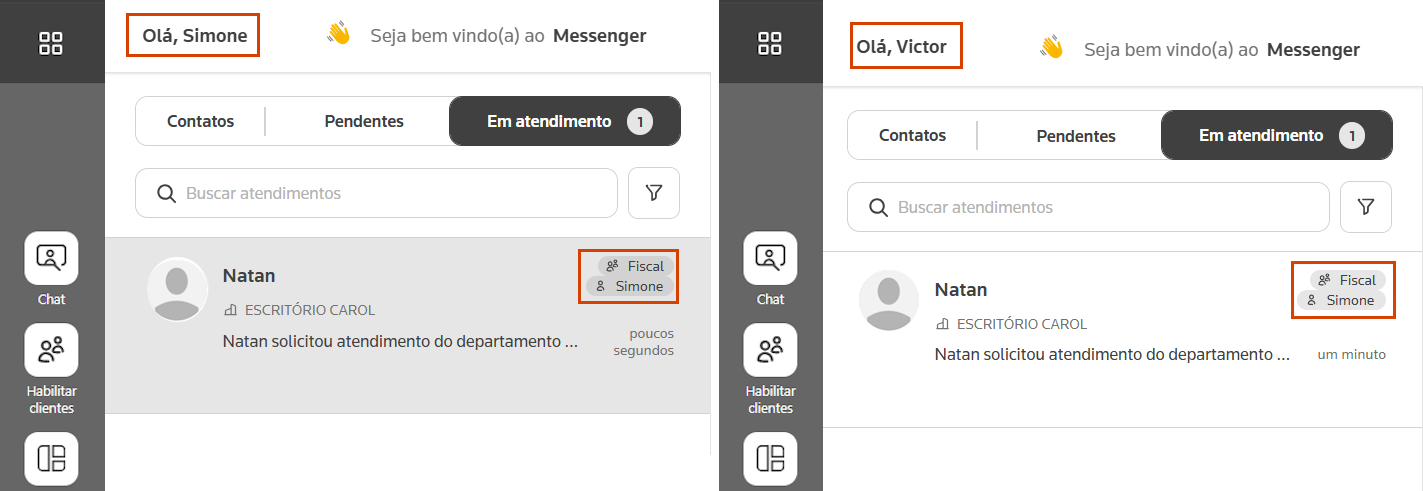Select the Em atendimento tab in Simone's panel

(565, 121)
